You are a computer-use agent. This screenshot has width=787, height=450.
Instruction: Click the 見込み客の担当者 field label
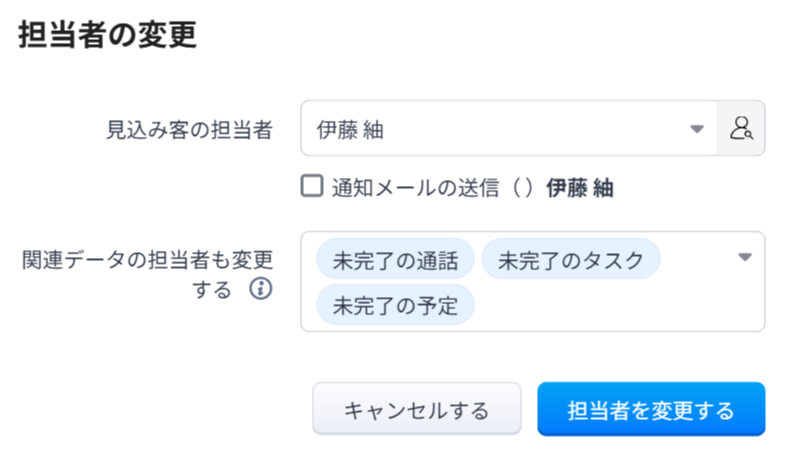point(190,130)
